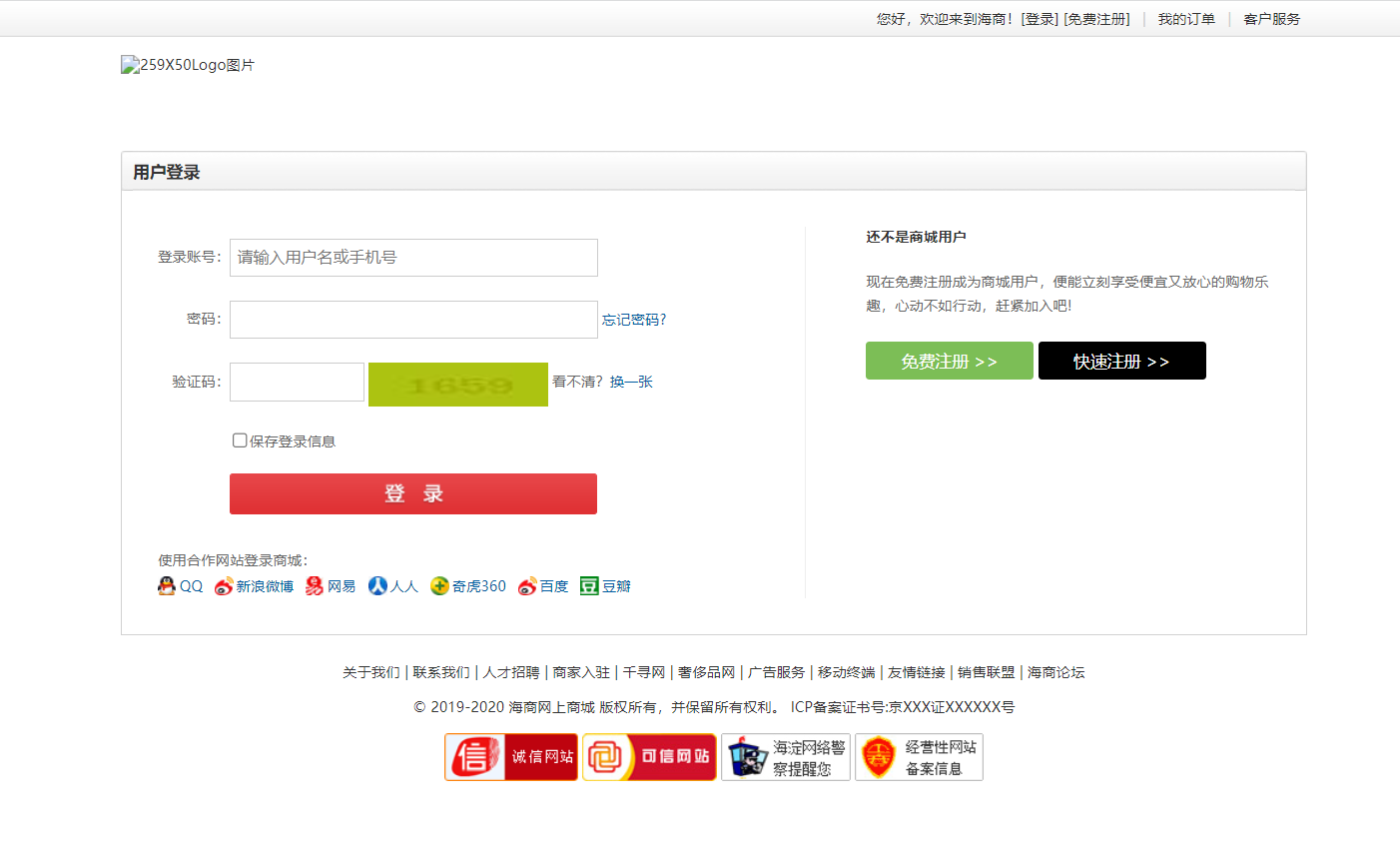Open the 海商论坛 footer link

coord(1056,672)
